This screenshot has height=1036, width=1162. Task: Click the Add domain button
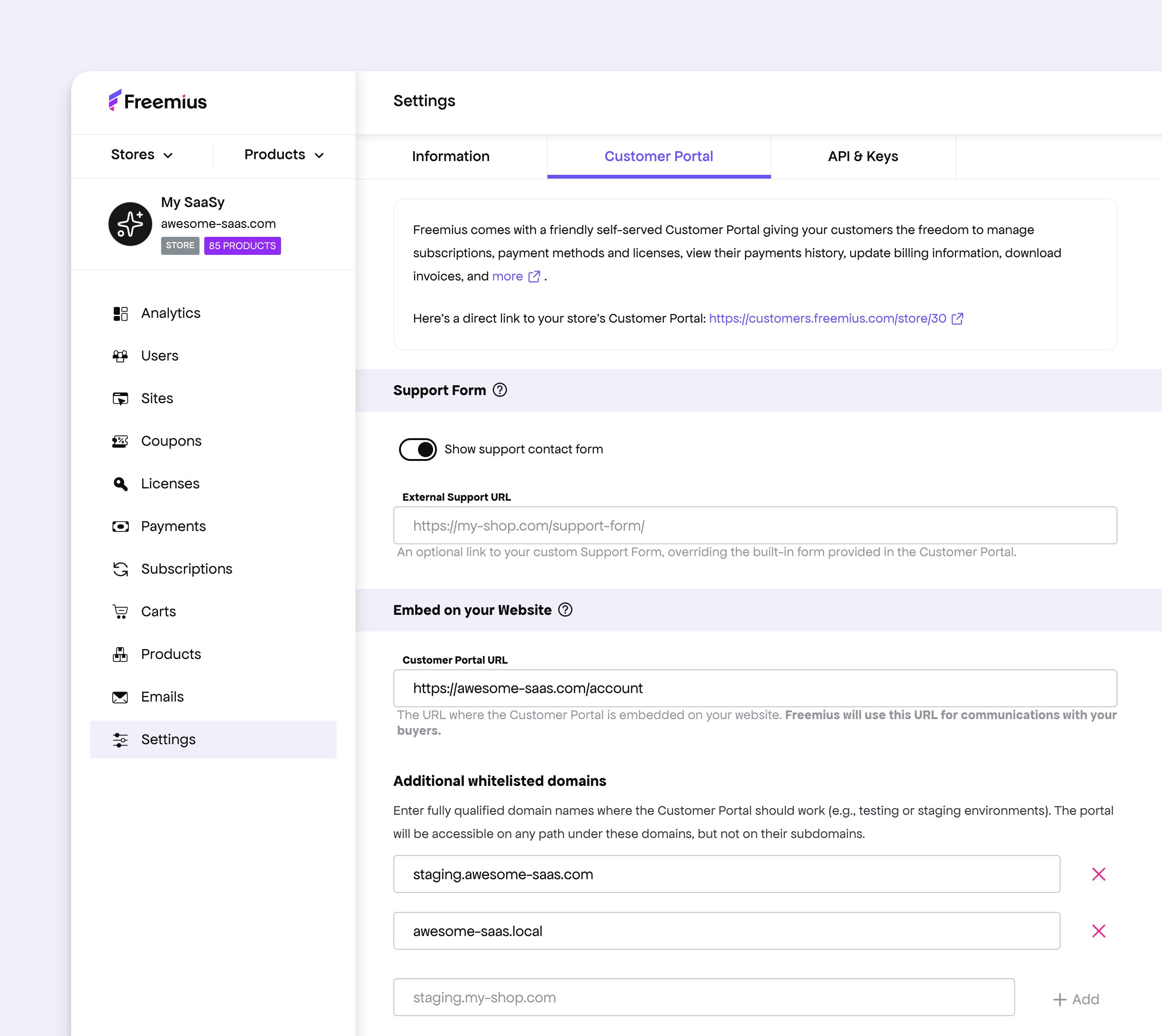click(1076, 999)
